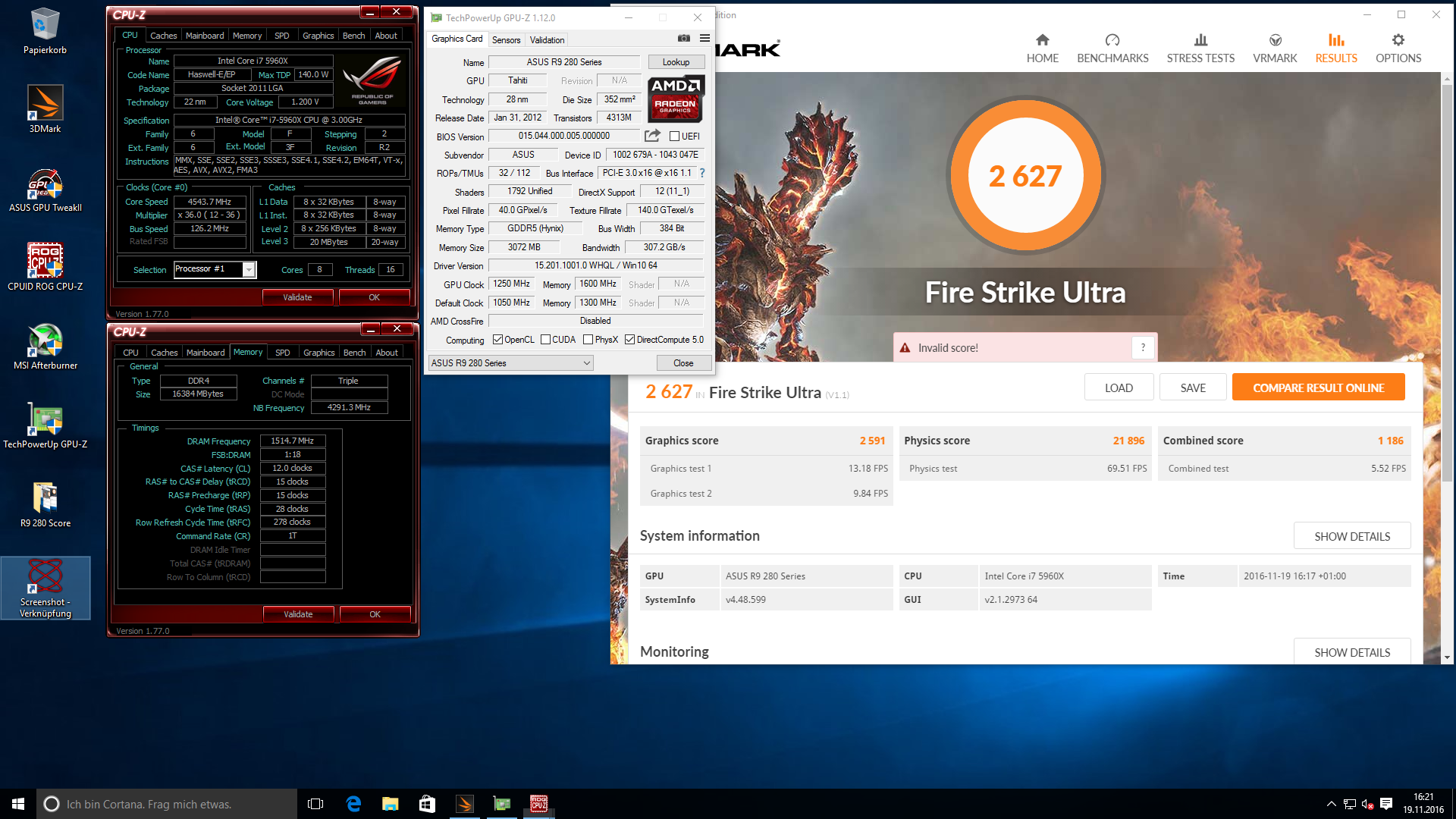Click SAVE button in 3DMark

click(x=1193, y=388)
